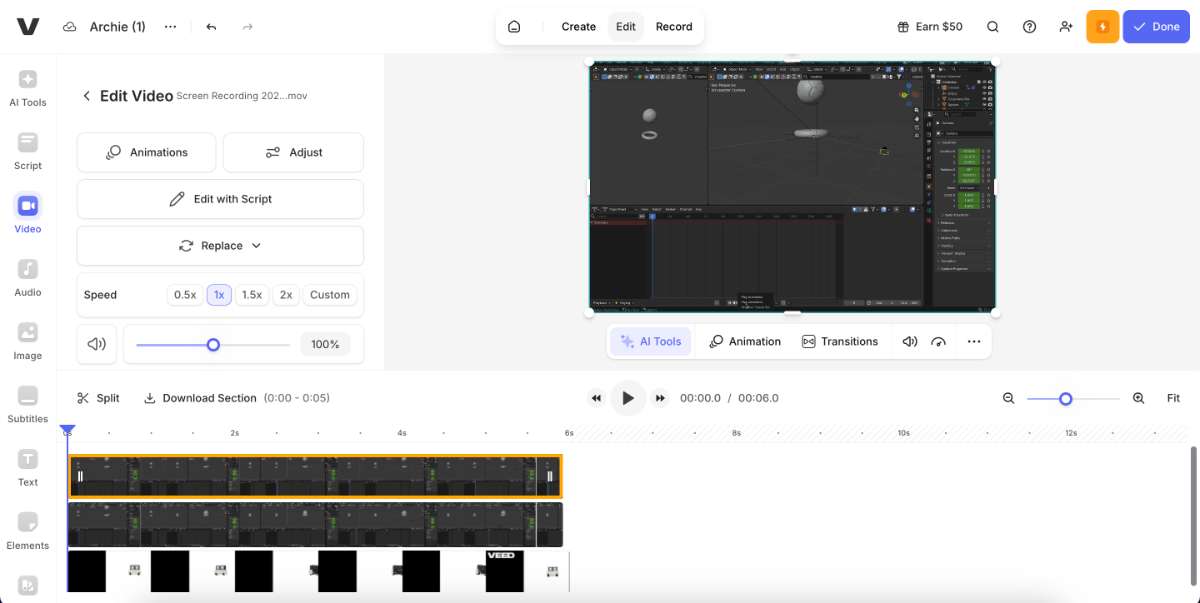Open the VEED logo home
The width and height of the screenshot is (1200, 603).
pos(28,27)
